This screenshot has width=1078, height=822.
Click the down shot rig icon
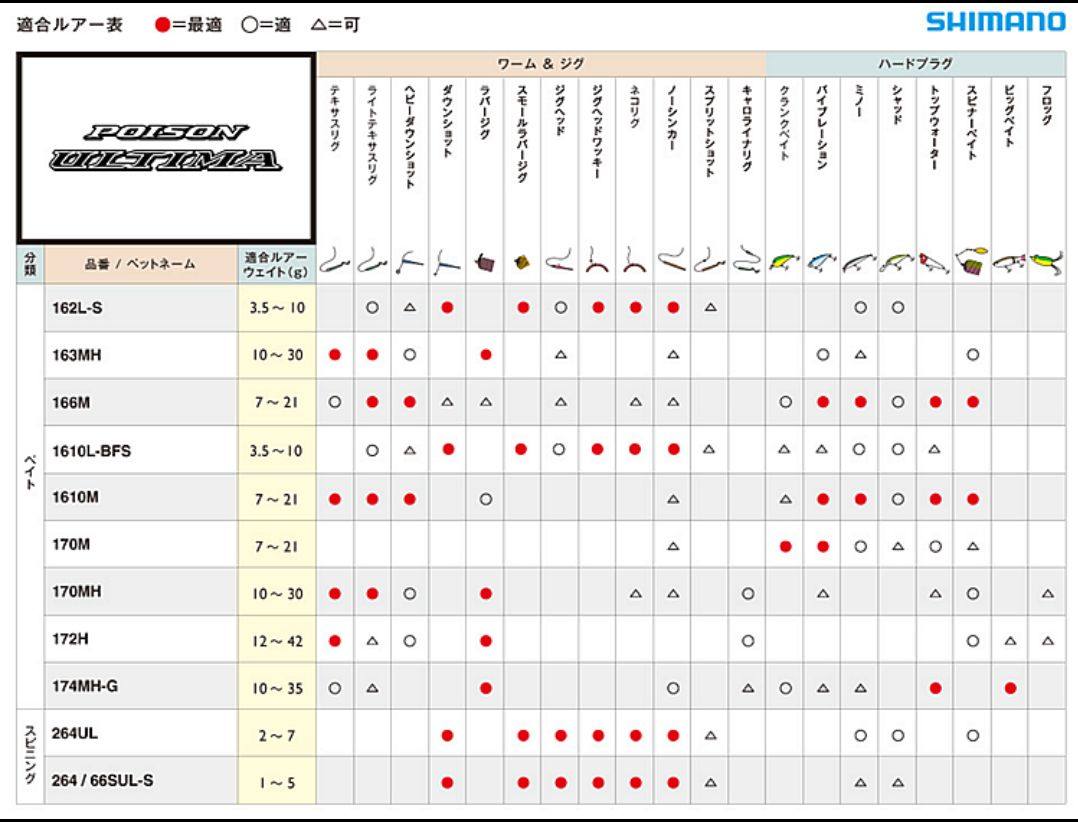(x=447, y=263)
